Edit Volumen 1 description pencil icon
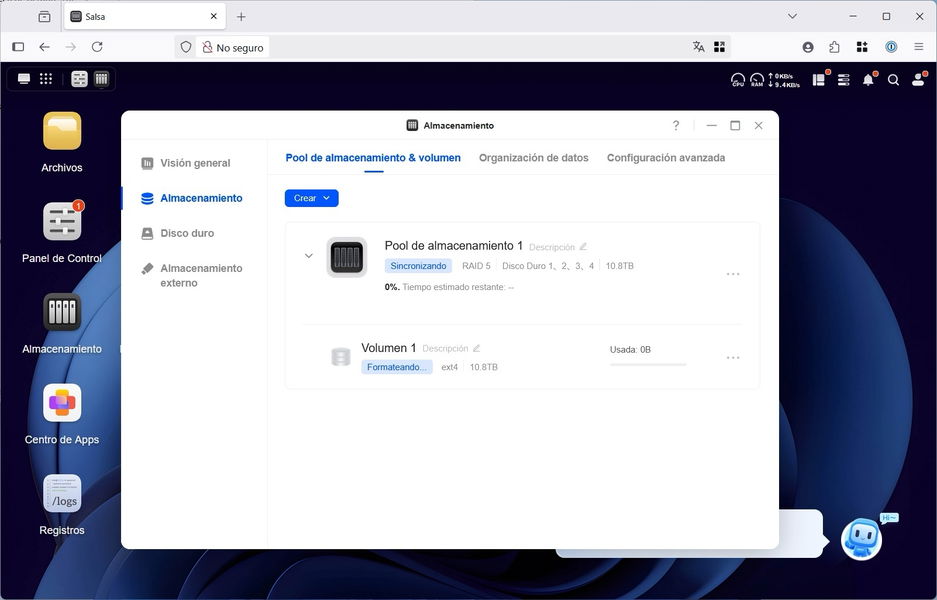 tap(476, 349)
